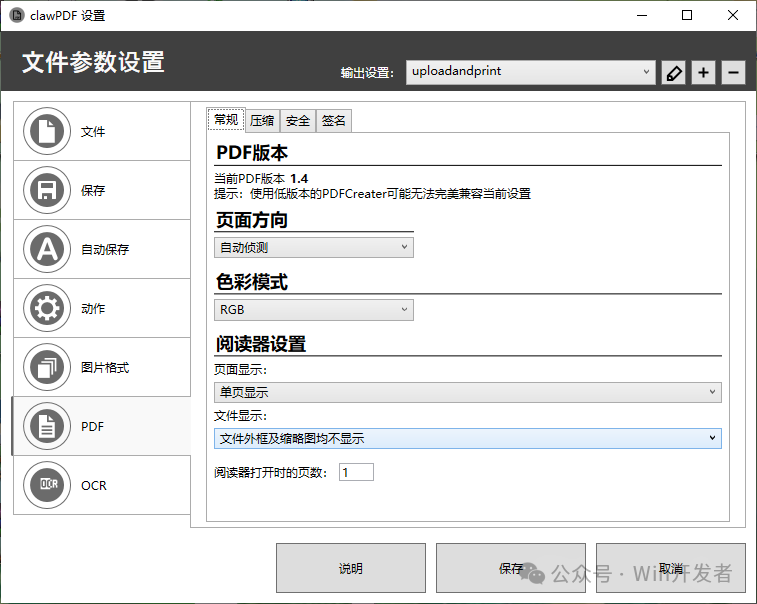Click the 动作 gear icon

click(46, 308)
